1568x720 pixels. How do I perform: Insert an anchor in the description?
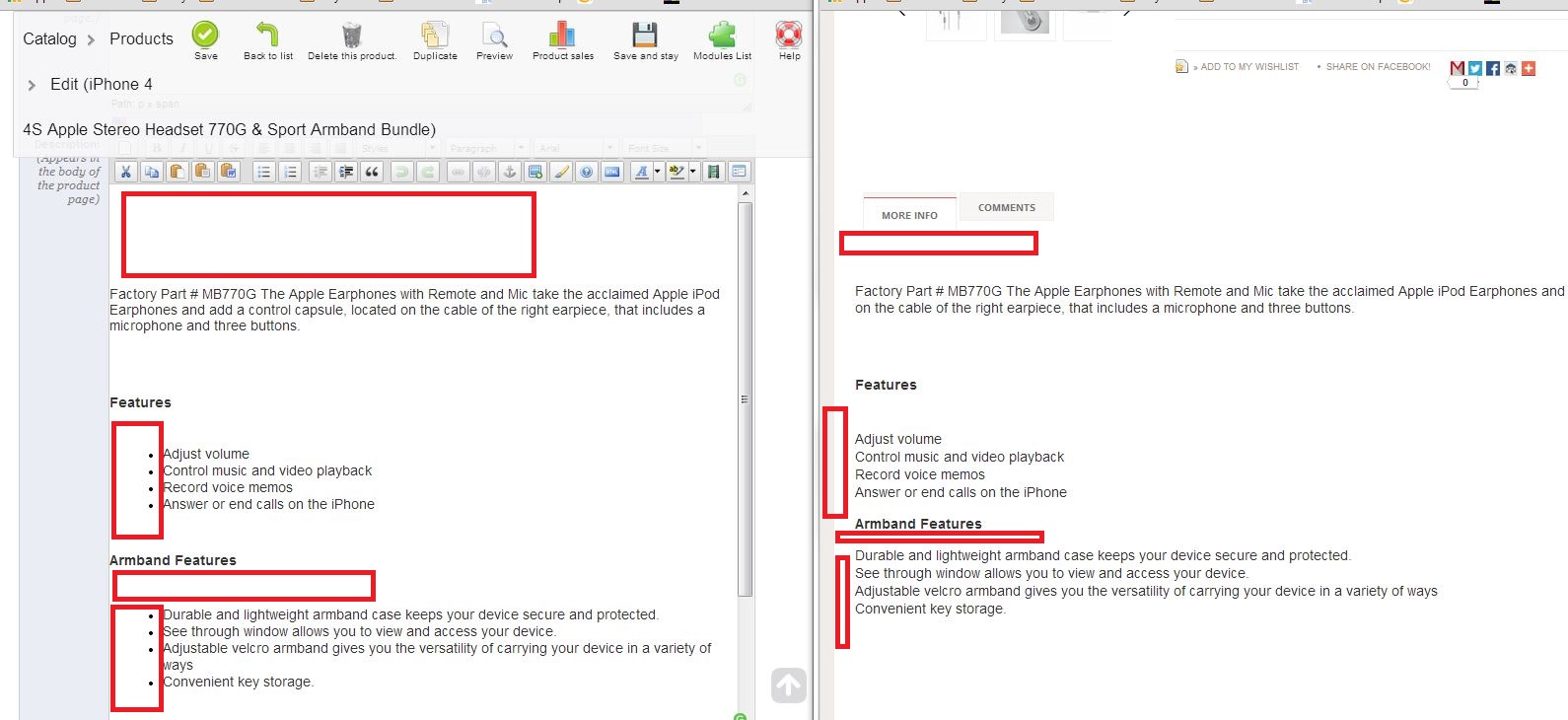click(510, 172)
